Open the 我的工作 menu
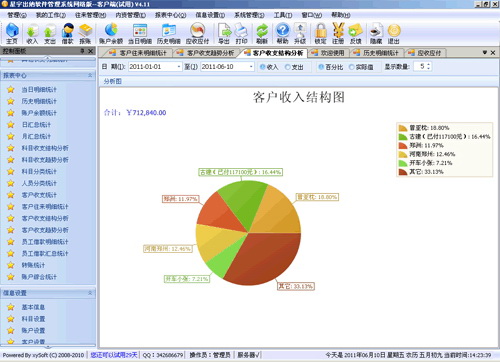The height and width of the screenshot is (362, 500). [x=51, y=15]
